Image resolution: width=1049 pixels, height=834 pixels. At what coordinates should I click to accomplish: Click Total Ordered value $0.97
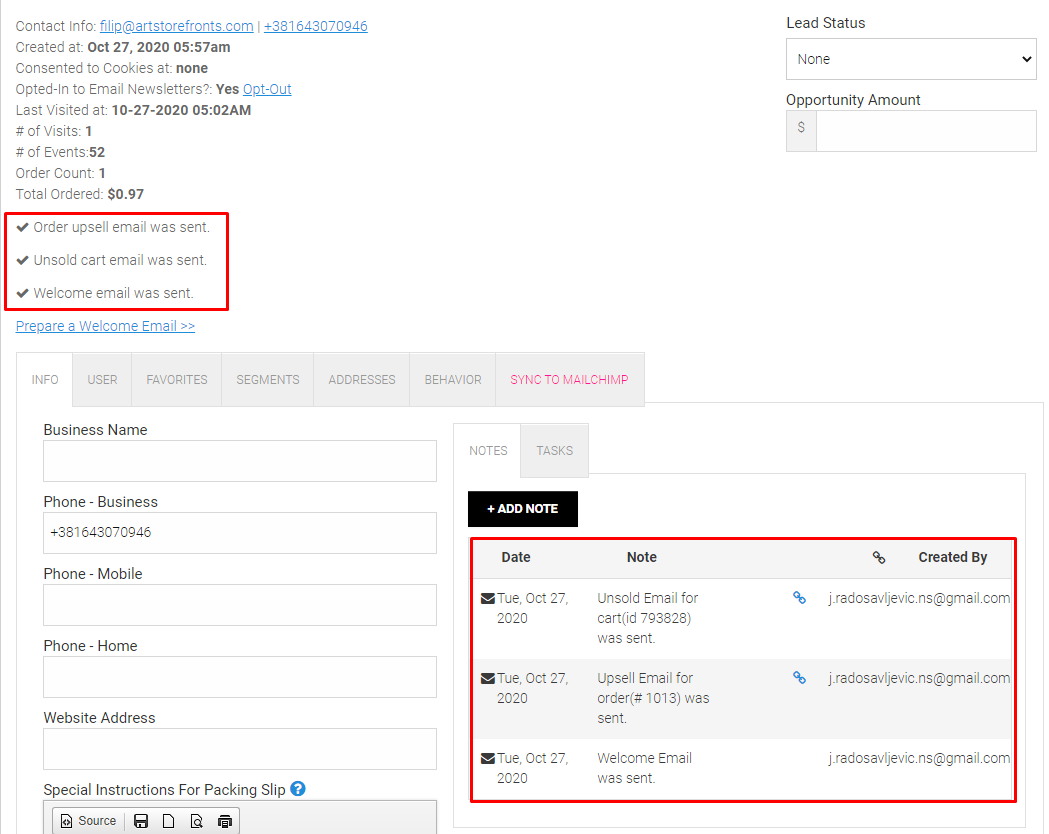click(x=126, y=194)
